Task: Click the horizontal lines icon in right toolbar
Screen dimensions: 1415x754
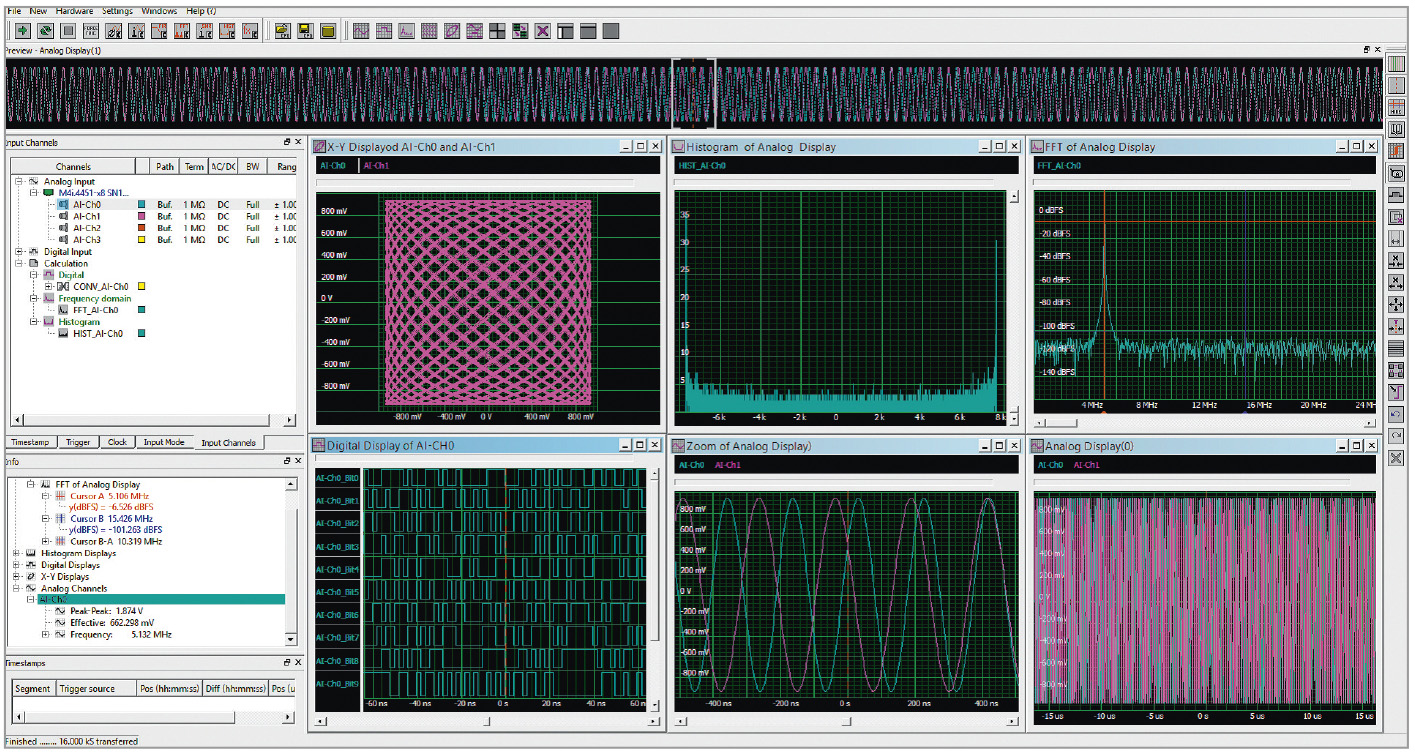Action: 1397,348
